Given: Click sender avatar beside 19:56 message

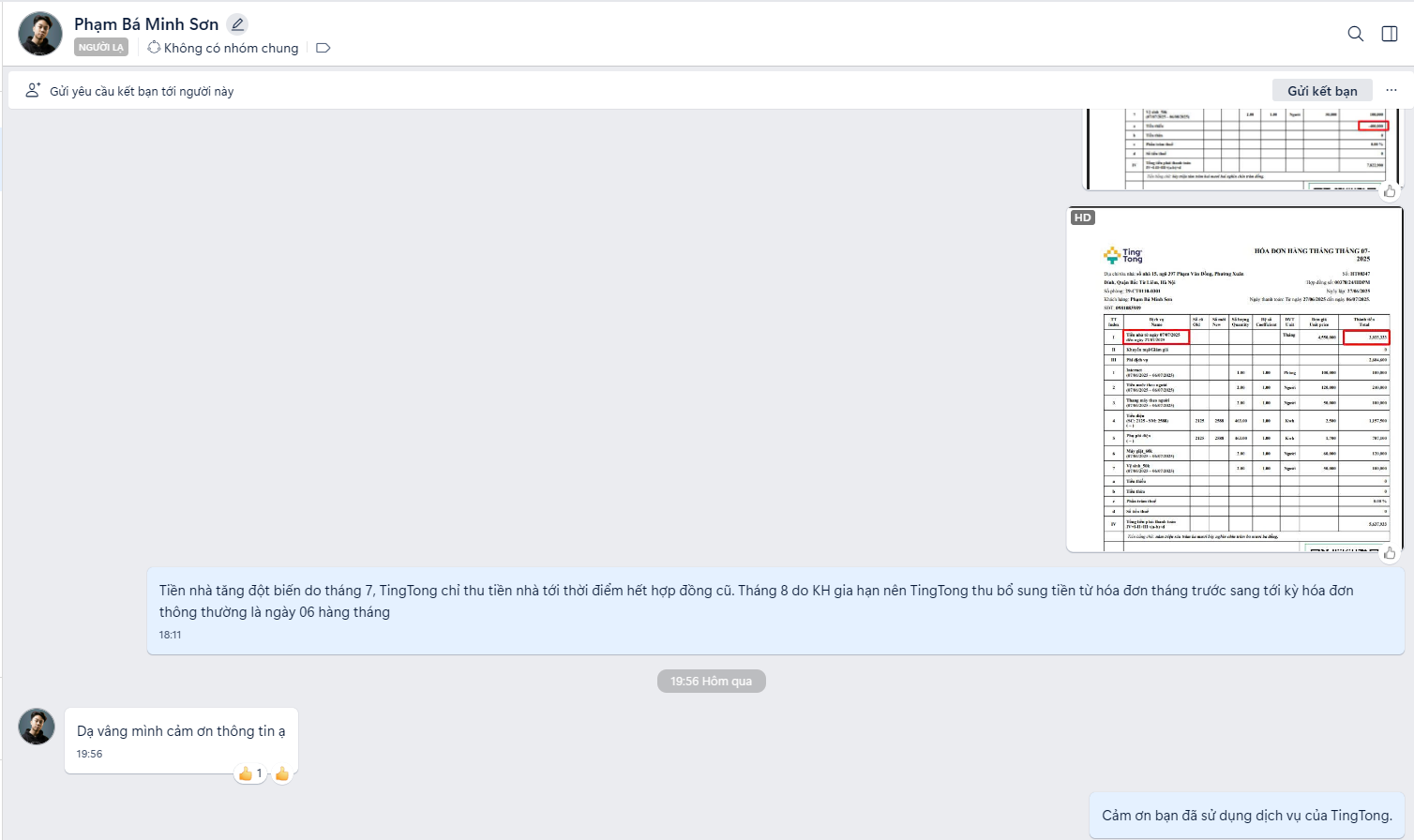Looking at the screenshot, I should click(38, 727).
